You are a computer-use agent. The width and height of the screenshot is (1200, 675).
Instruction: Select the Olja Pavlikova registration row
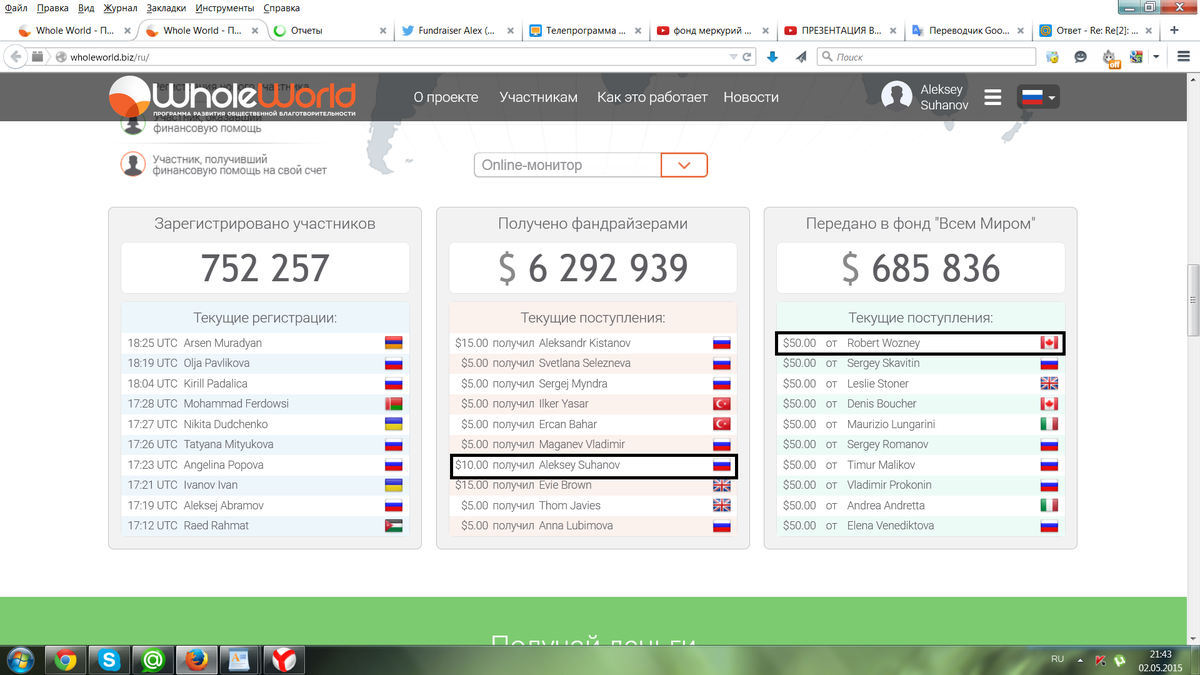click(x=265, y=363)
